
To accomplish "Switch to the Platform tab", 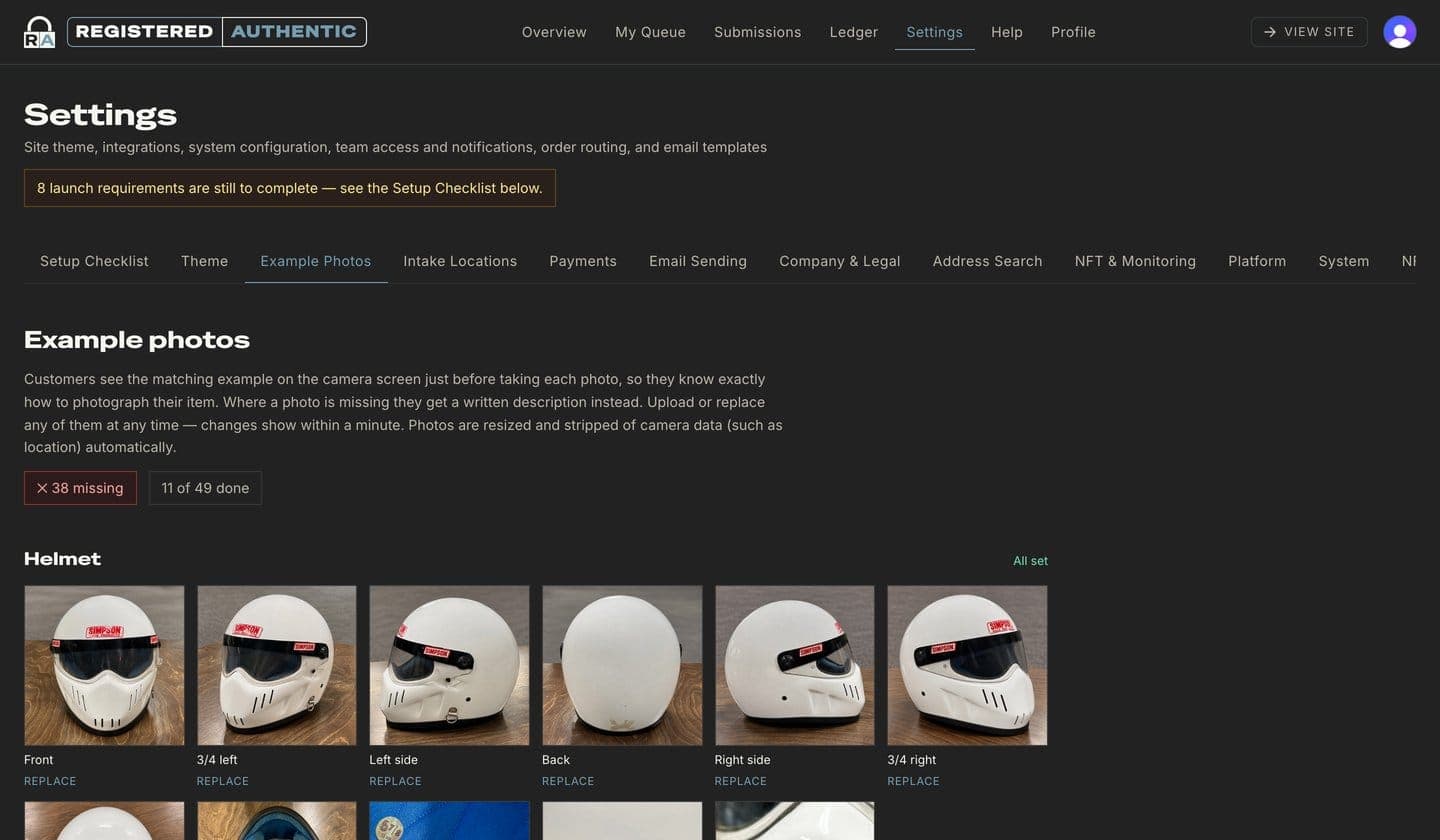I will [1257, 261].
